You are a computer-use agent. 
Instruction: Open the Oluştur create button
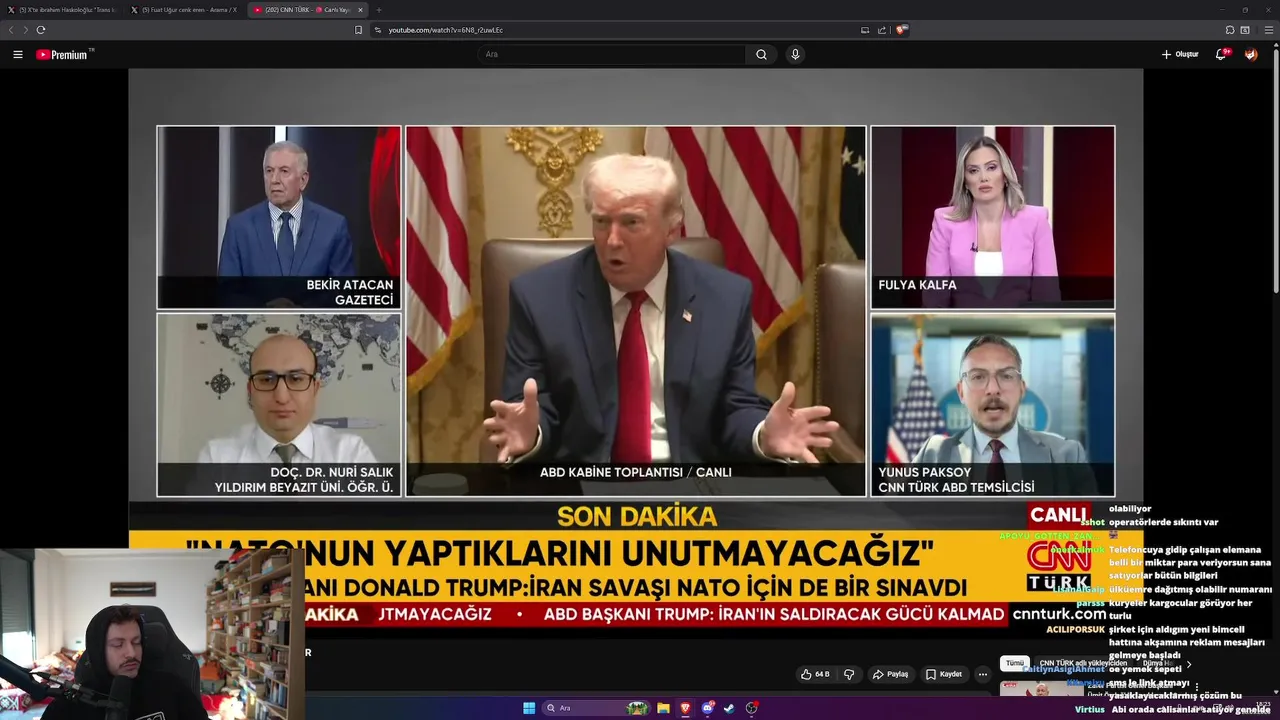coord(1180,54)
